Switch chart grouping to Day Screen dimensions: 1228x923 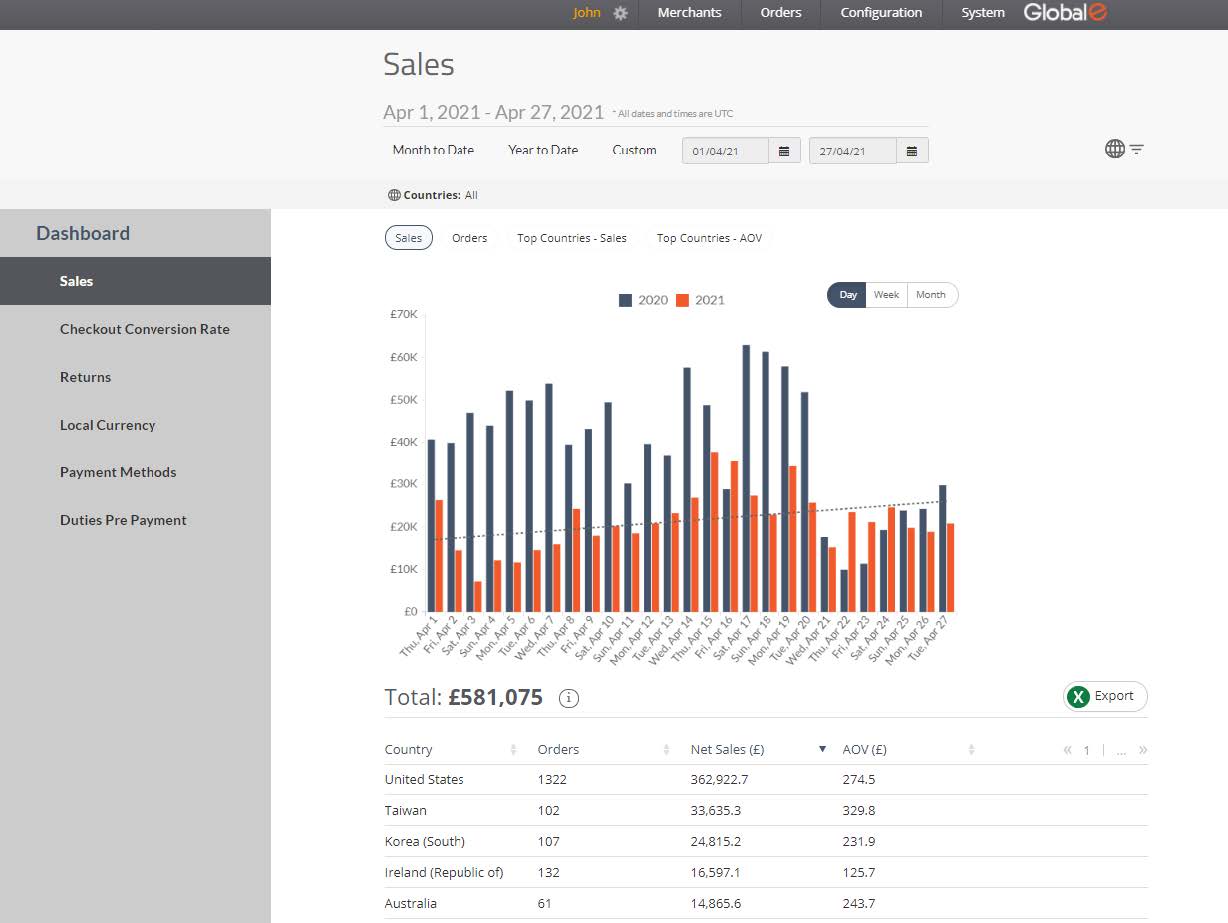(848, 295)
